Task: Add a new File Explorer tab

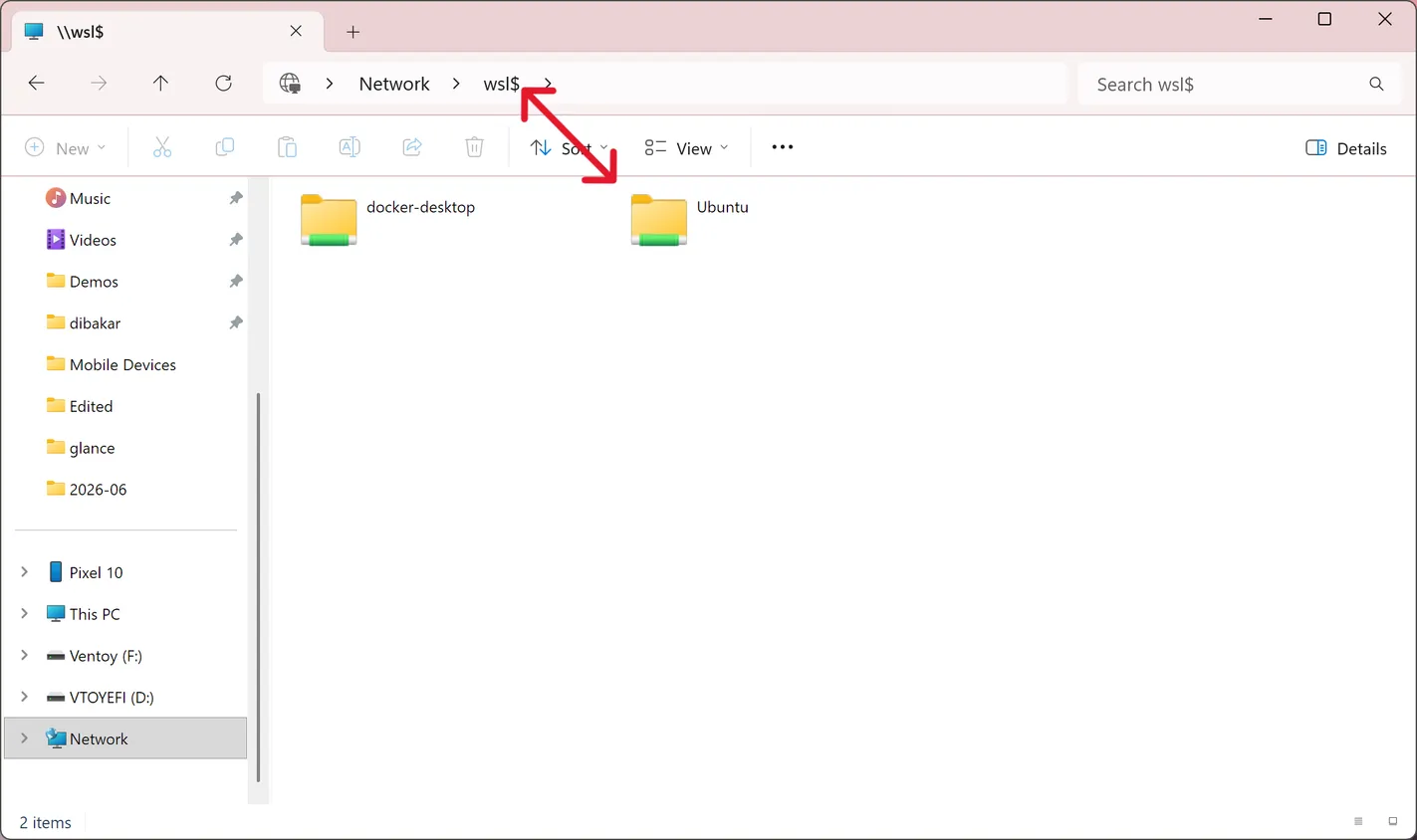Action: (353, 32)
